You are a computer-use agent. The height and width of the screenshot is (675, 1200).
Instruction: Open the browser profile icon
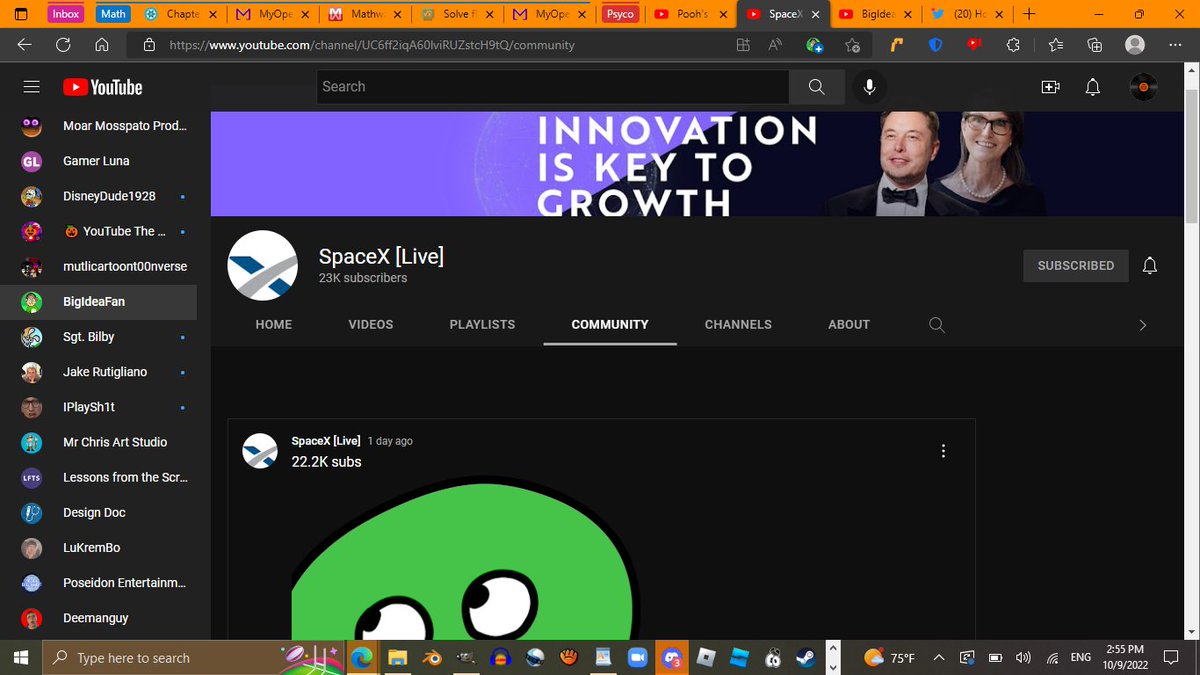[1135, 44]
